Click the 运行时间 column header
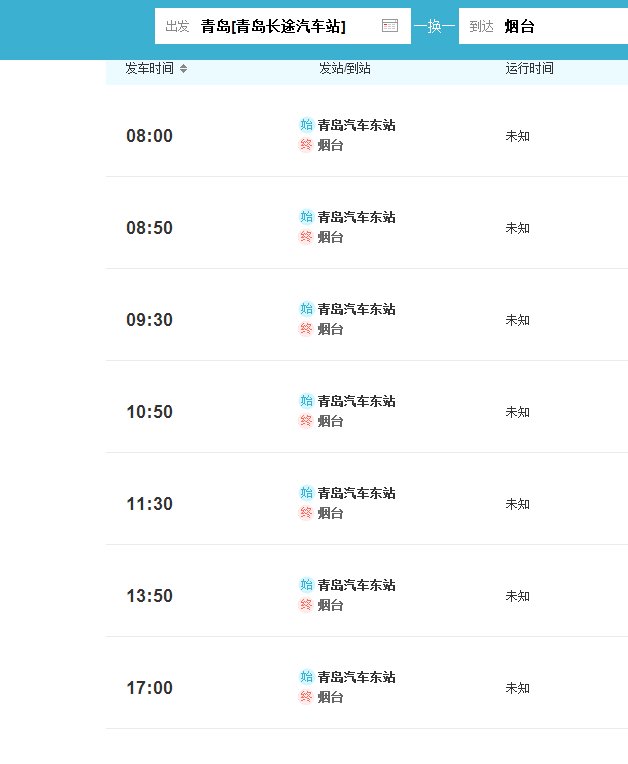Screen dimensions: 628x764 click(x=530, y=69)
